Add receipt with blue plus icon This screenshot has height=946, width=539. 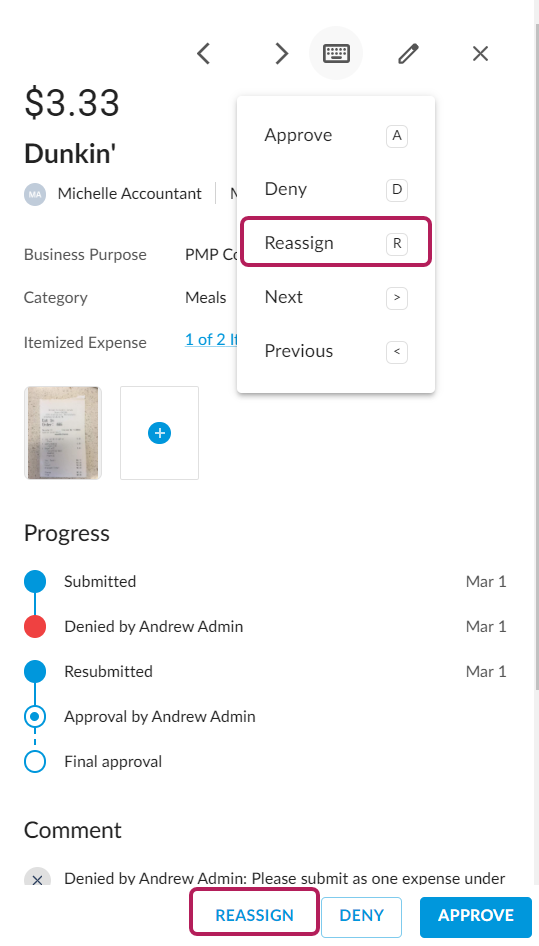pos(159,433)
